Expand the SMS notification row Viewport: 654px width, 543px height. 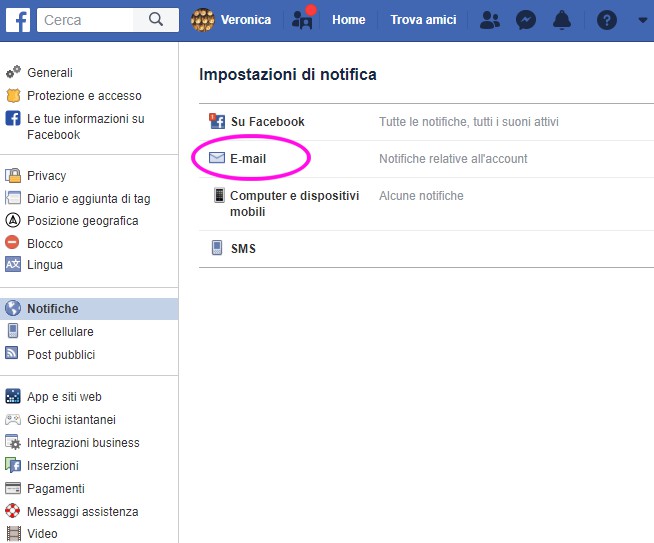[x=426, y=249]
